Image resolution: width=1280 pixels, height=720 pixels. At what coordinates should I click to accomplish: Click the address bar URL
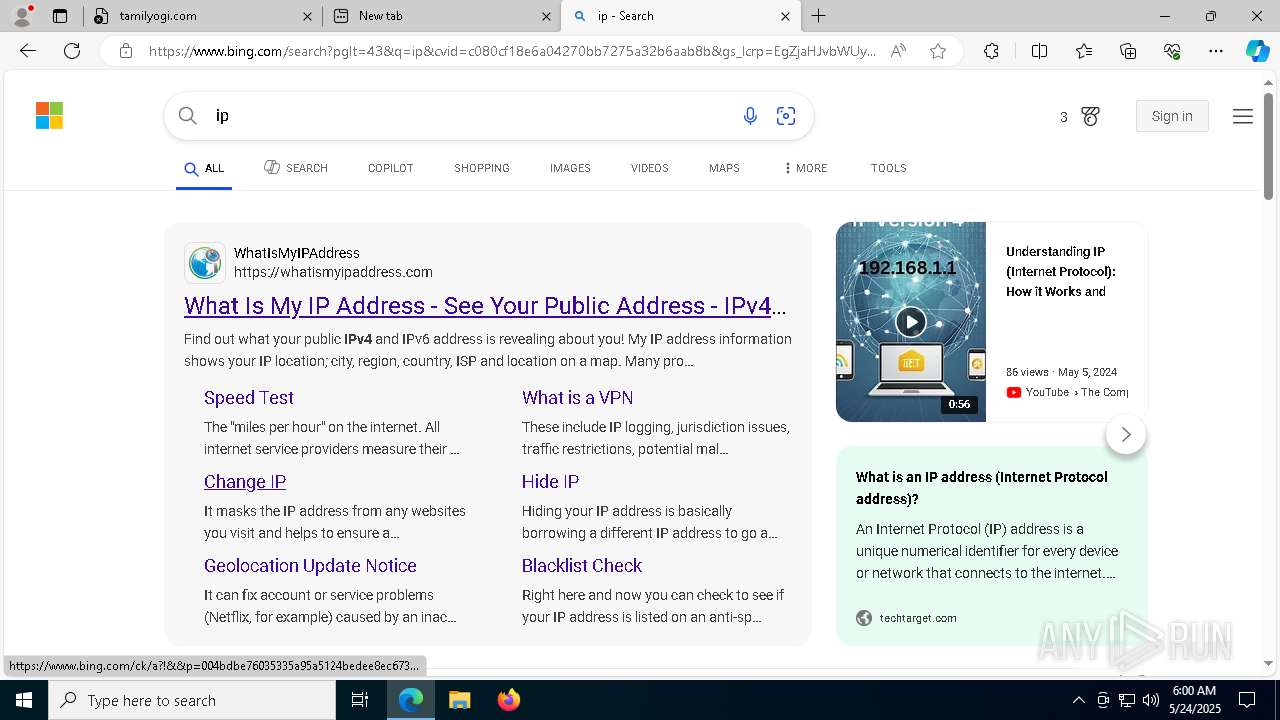click(512, 51)
